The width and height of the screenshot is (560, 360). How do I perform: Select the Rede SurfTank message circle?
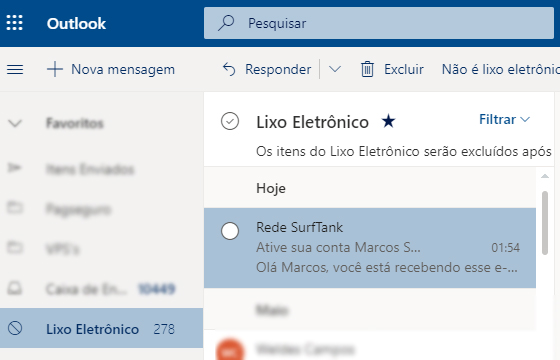click(230, 231)
